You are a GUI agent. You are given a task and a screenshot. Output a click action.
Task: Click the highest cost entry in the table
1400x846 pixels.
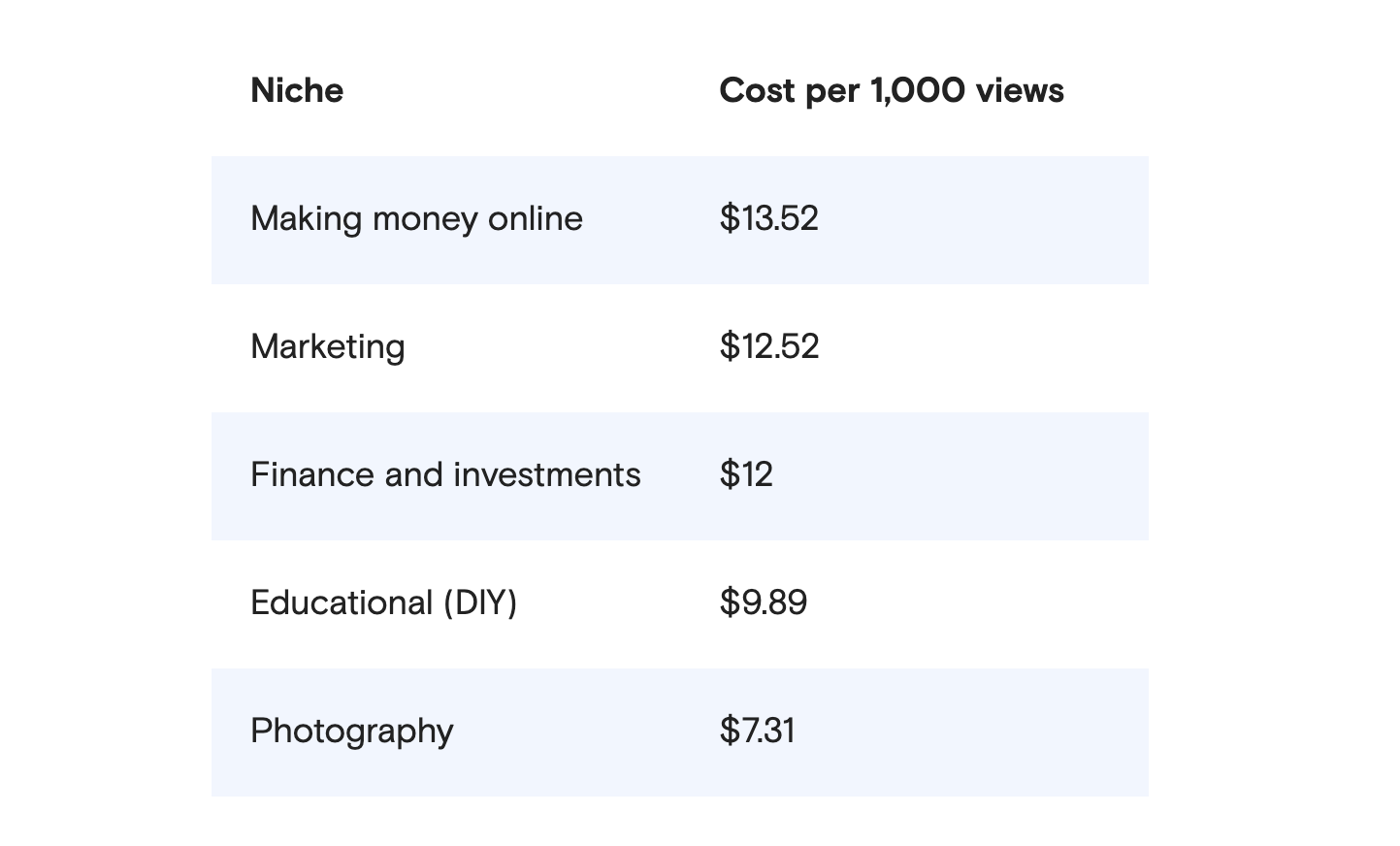click(x=768, y=219)
